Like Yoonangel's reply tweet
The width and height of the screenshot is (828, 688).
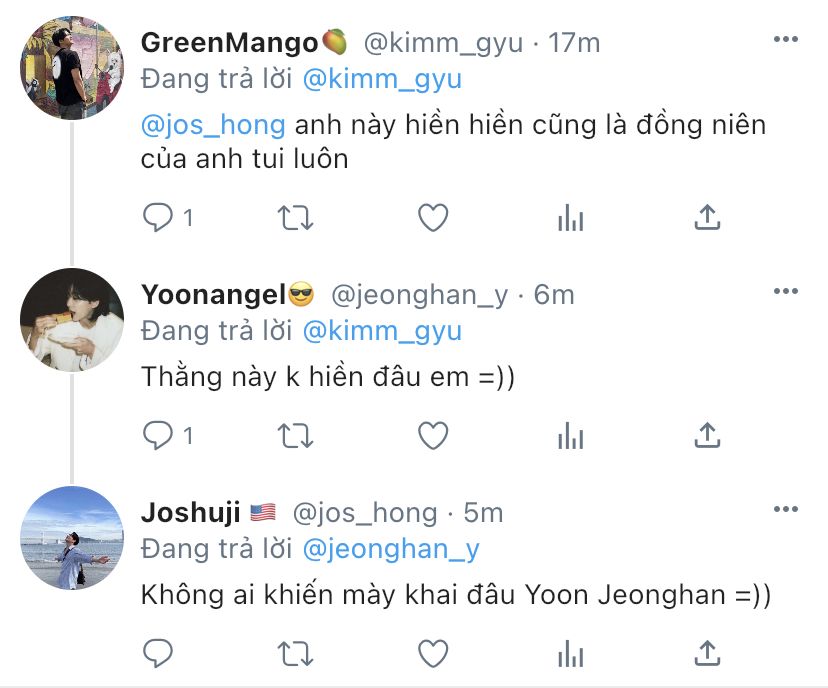[433, 436]
